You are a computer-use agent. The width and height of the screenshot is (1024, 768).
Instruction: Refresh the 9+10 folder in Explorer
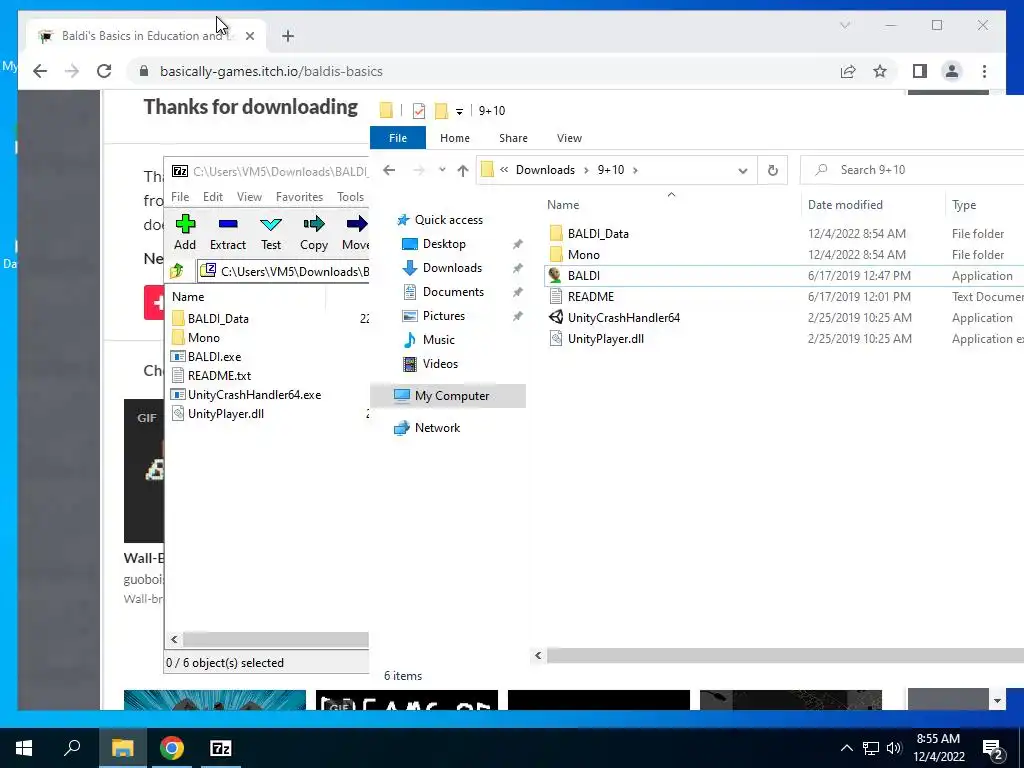(773, 170)
